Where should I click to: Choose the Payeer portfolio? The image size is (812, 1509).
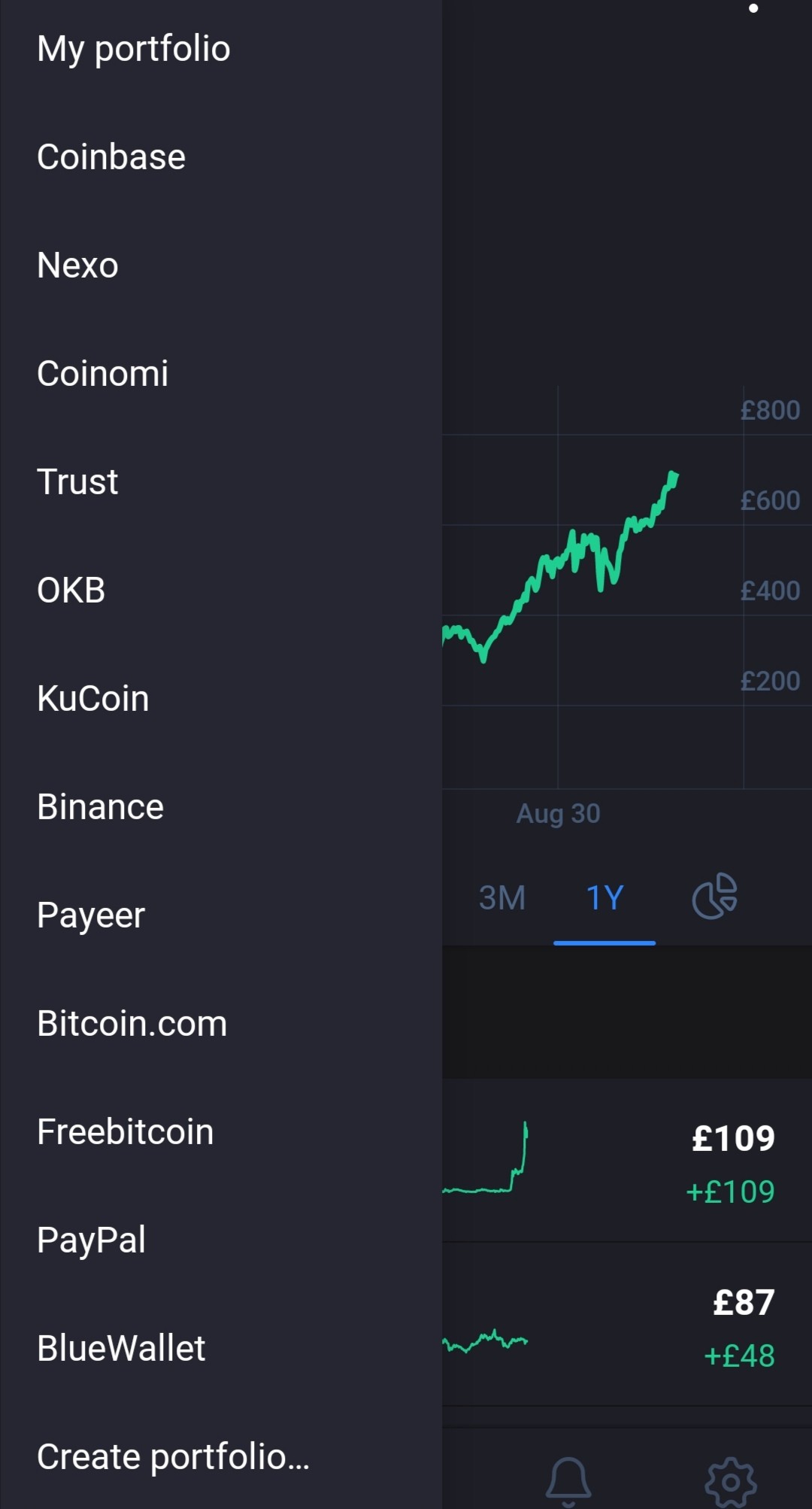pos(221,915)
